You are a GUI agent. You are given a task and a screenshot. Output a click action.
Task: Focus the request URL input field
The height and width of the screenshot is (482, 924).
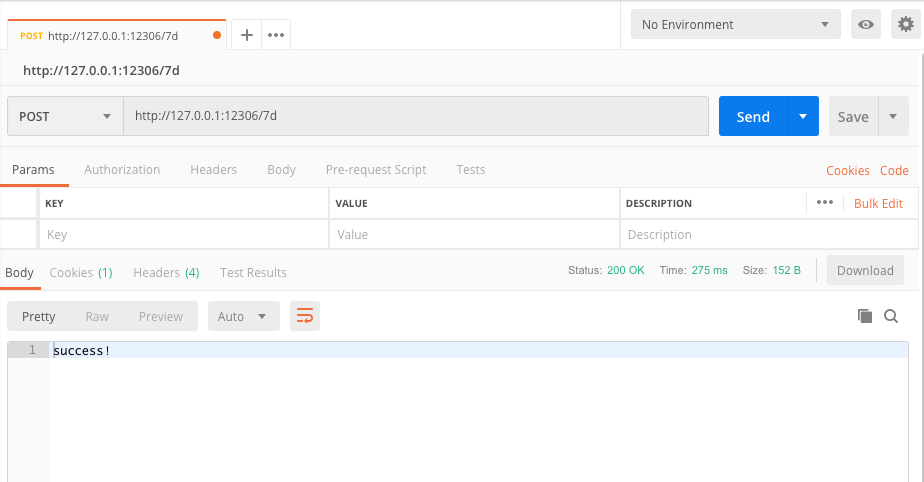click(x=416, y=116)
